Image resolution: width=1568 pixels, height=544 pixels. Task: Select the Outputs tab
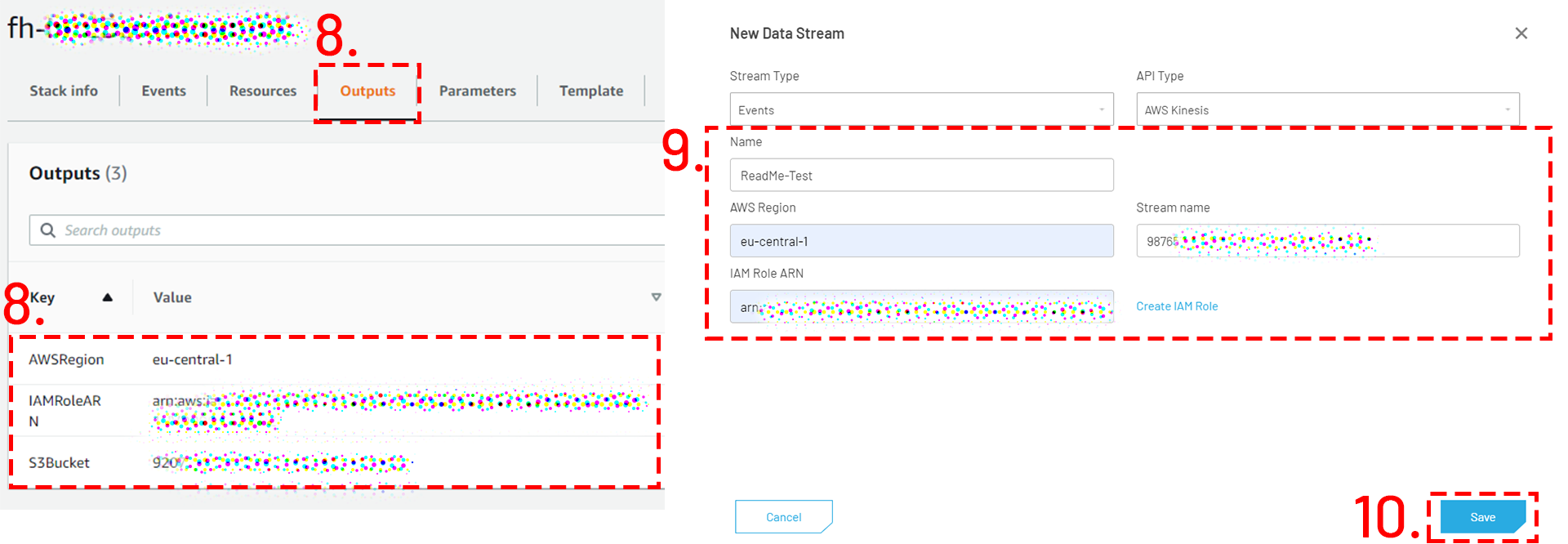tap(367, 91)
